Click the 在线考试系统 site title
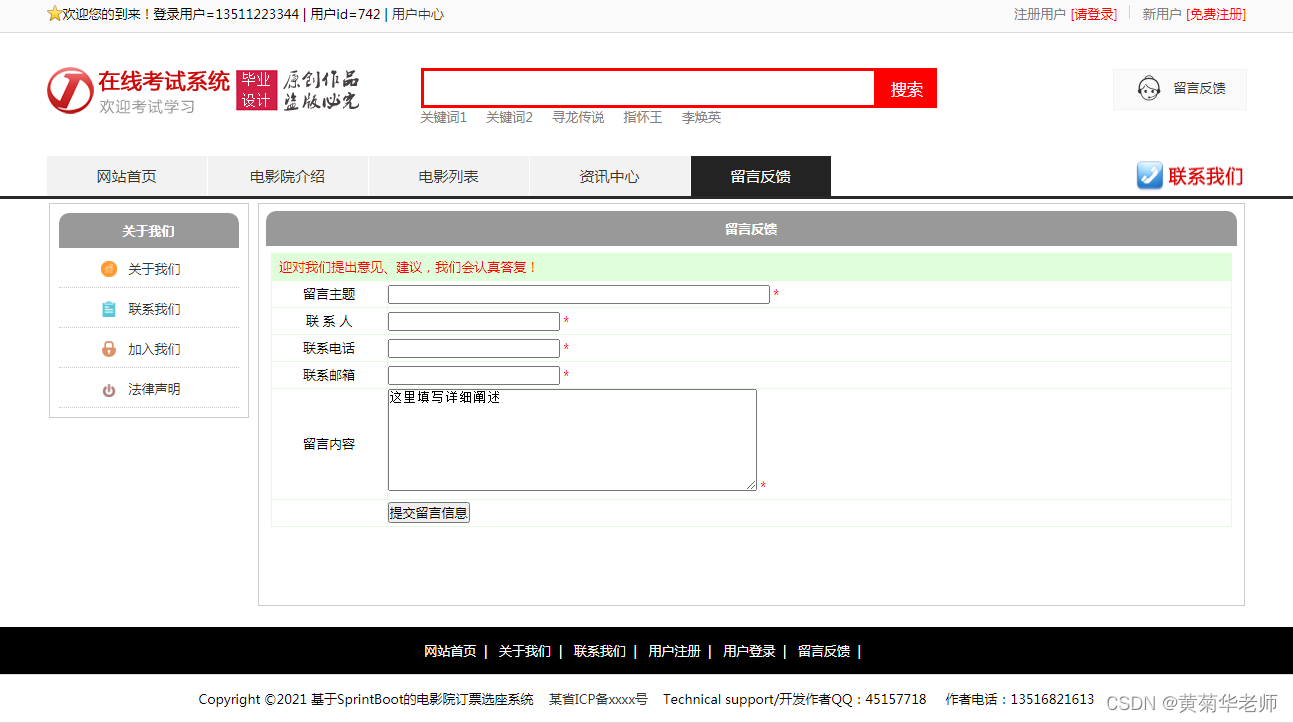This screenshot has height=723, width=1293. (164, 81)
